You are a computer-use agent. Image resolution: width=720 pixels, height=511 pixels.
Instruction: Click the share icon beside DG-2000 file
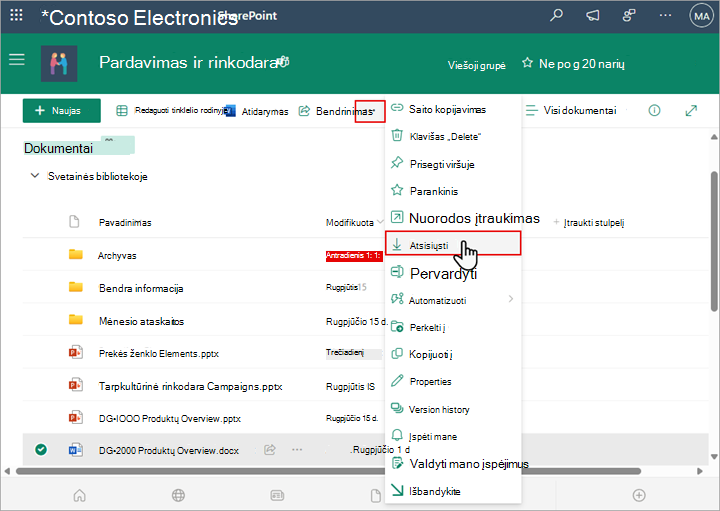(270, 449)
